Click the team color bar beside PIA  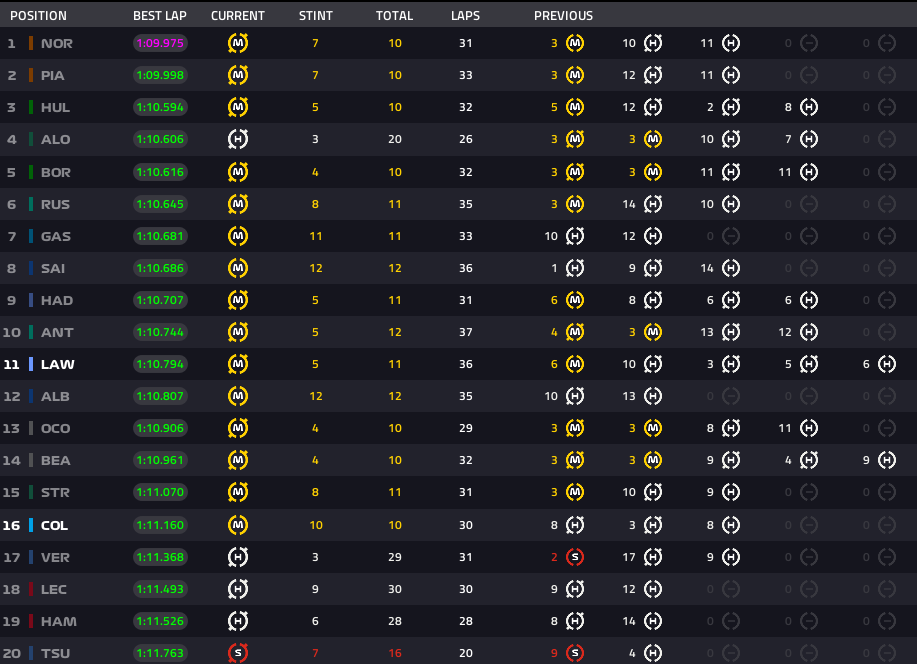(x=31, y=76)
